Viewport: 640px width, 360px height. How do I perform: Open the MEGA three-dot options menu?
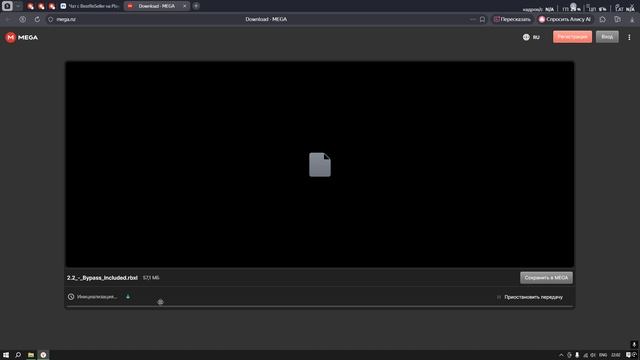629,37
